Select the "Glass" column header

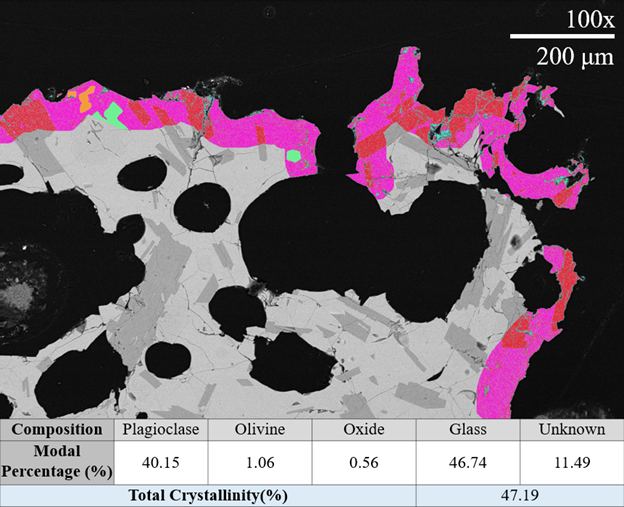[468, 429]
